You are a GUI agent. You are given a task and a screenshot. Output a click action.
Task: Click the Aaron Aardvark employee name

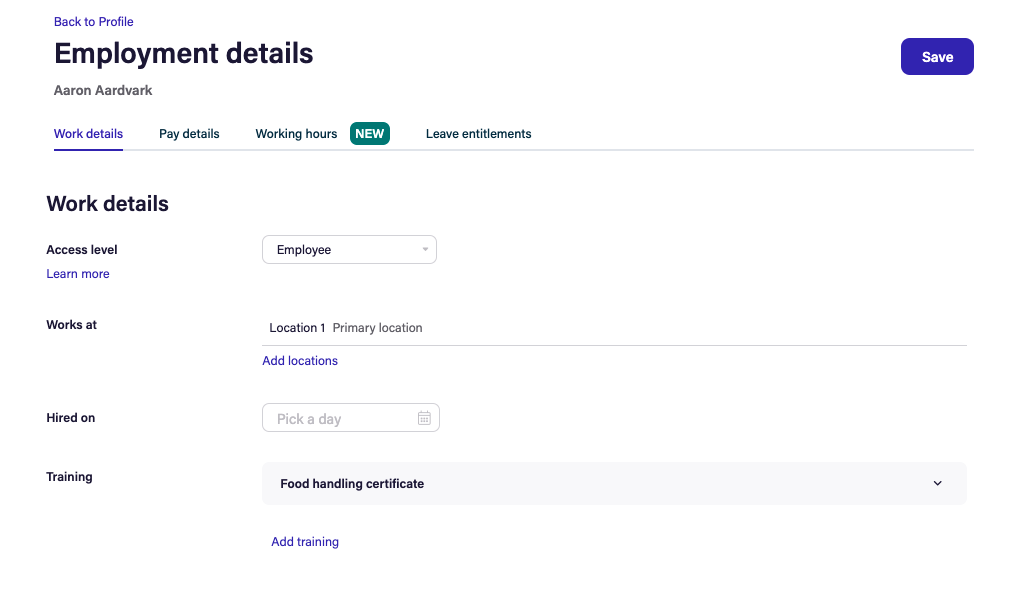point(103,91)
